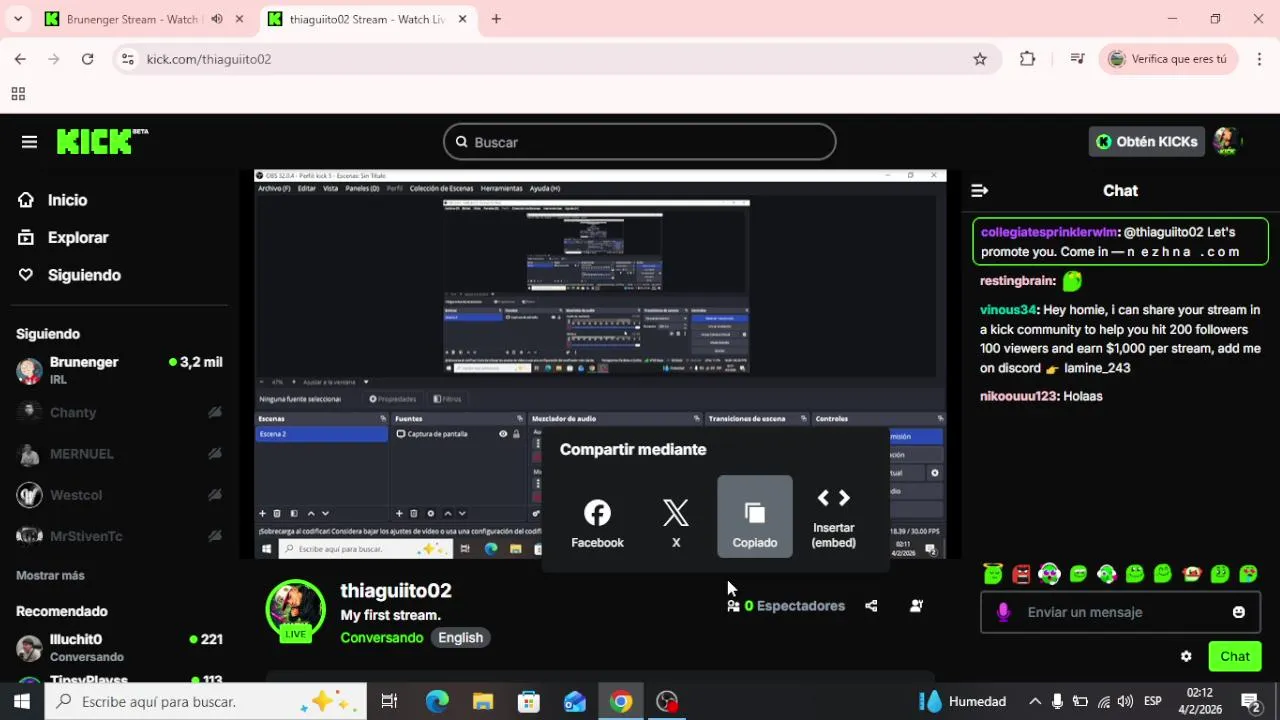Click the Conversando category link

coord(382,638)
